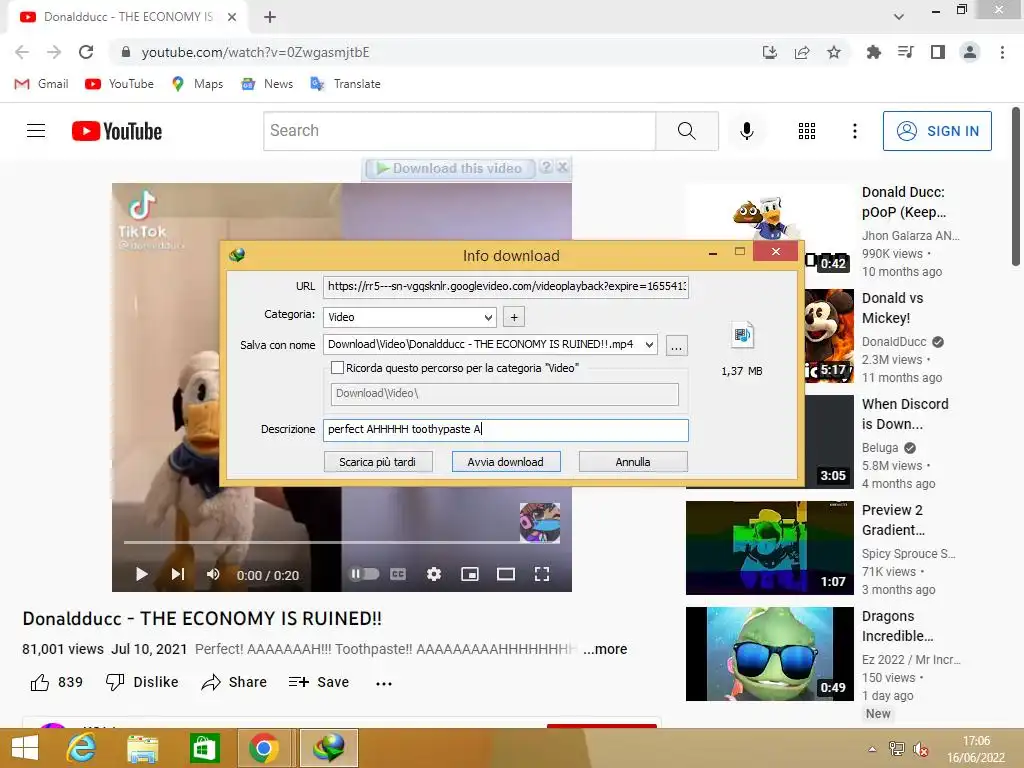Click the SIGN IN button
1024x768 pixels.
tap(937, 131)
